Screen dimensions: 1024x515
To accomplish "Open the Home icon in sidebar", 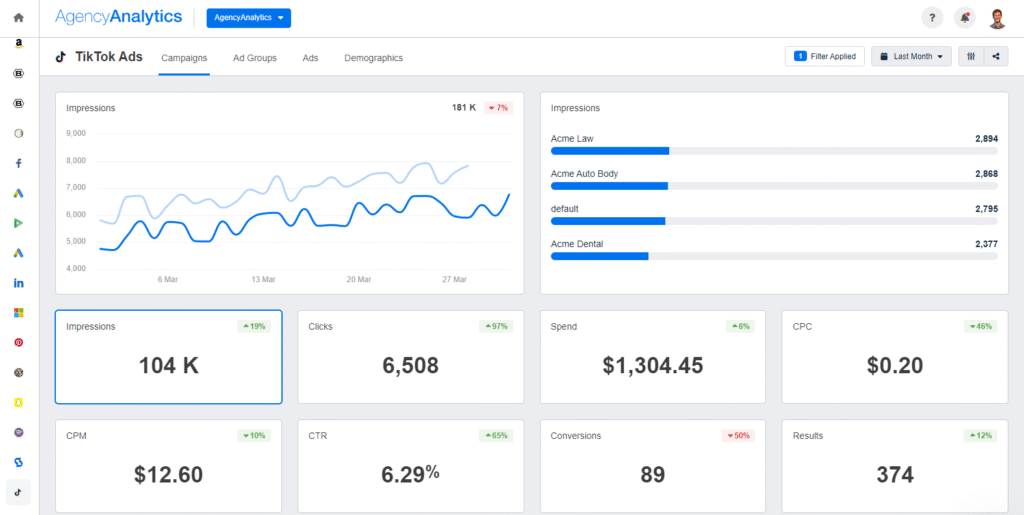I will [18, 18].
